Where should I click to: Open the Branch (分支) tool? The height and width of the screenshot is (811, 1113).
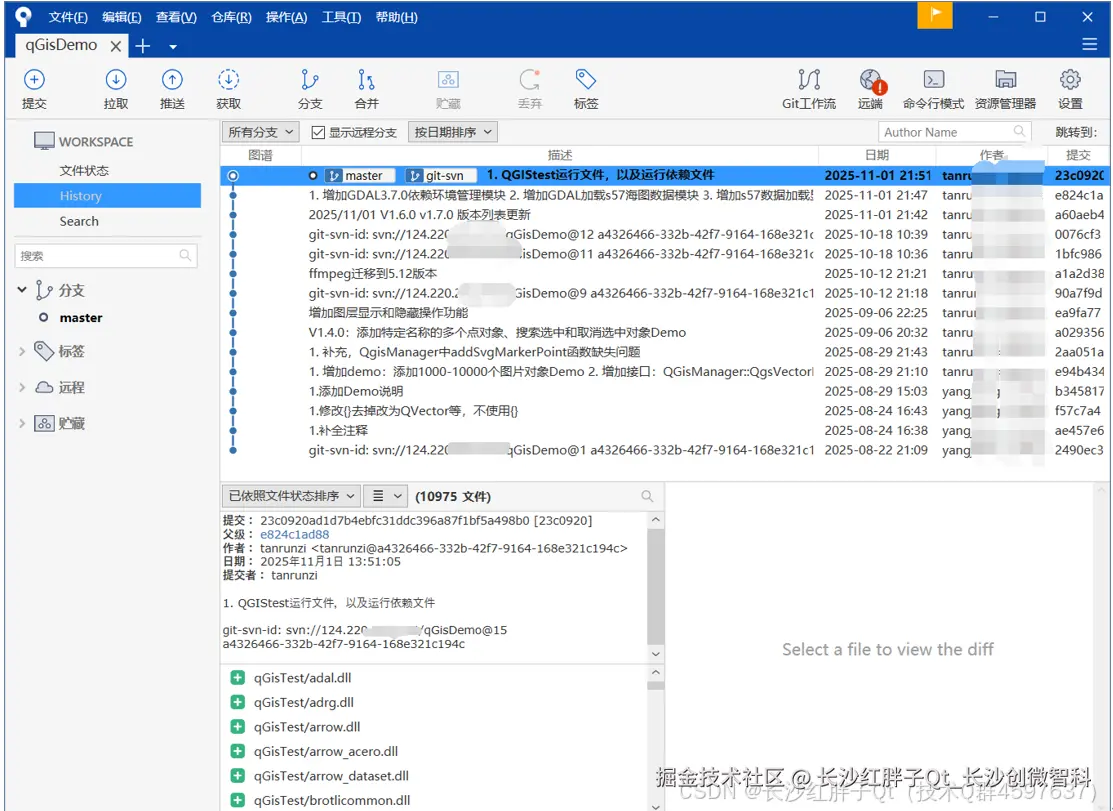[310, 89]
